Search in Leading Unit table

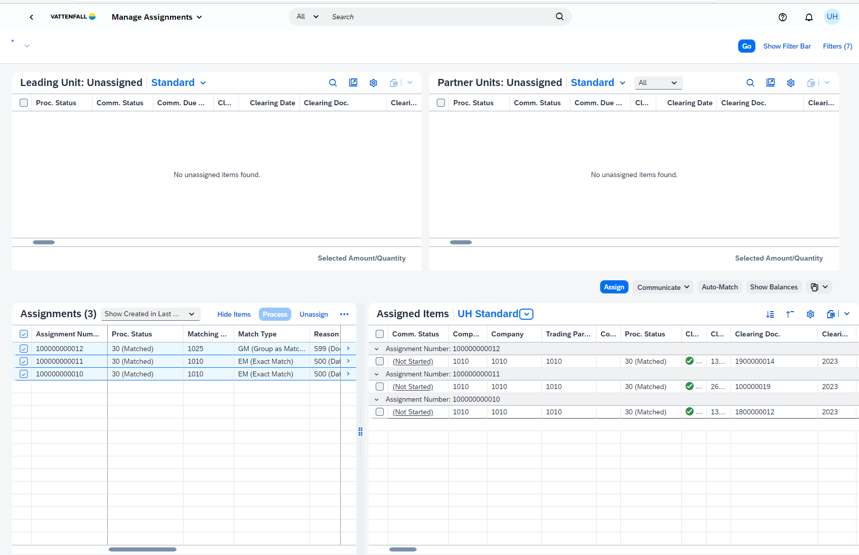tap(333, 83)
